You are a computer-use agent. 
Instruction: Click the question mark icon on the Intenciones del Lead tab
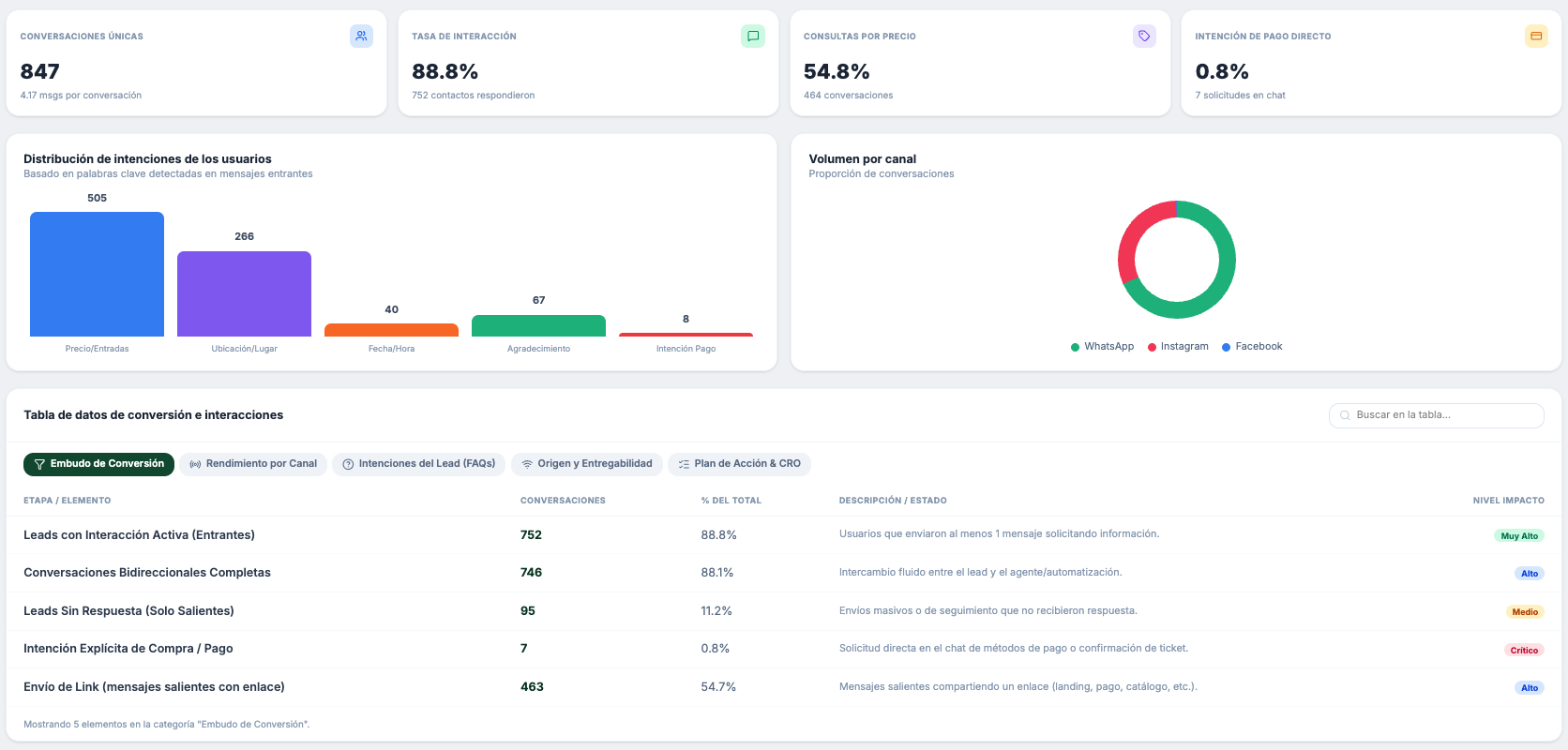point(348,464)
